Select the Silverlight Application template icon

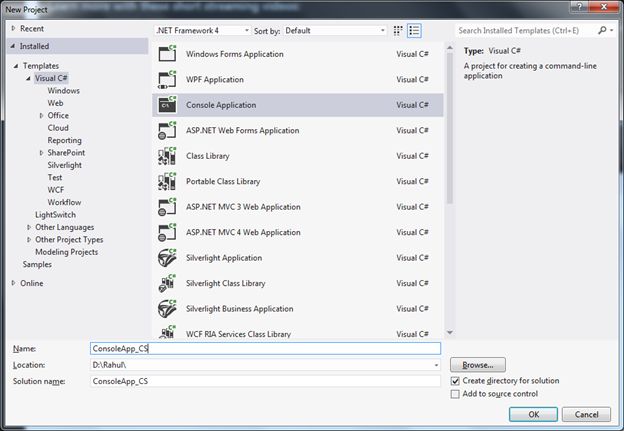point(167,258)
